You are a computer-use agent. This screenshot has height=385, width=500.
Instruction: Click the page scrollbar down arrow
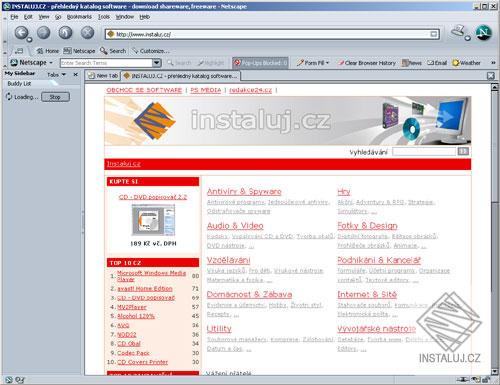[495, 371]
